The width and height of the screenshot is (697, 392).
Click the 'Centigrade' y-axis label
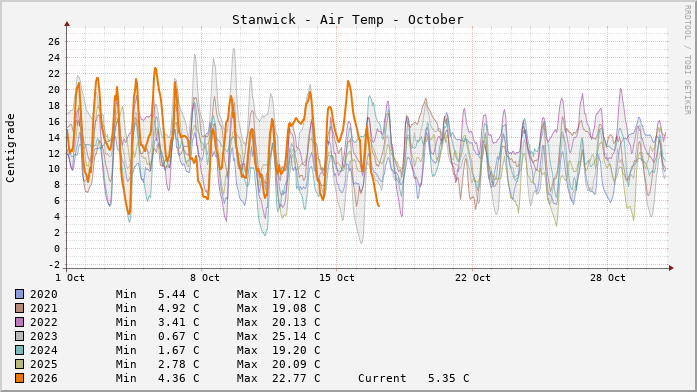tap(10, 148)
